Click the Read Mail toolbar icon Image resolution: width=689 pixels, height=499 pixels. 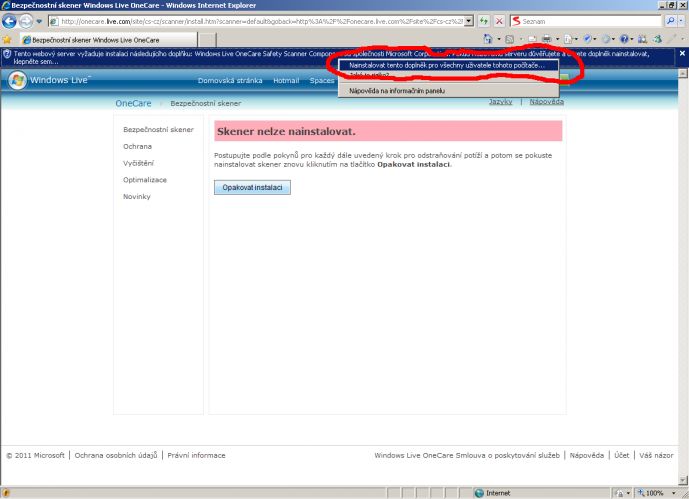tap(532, 39)
